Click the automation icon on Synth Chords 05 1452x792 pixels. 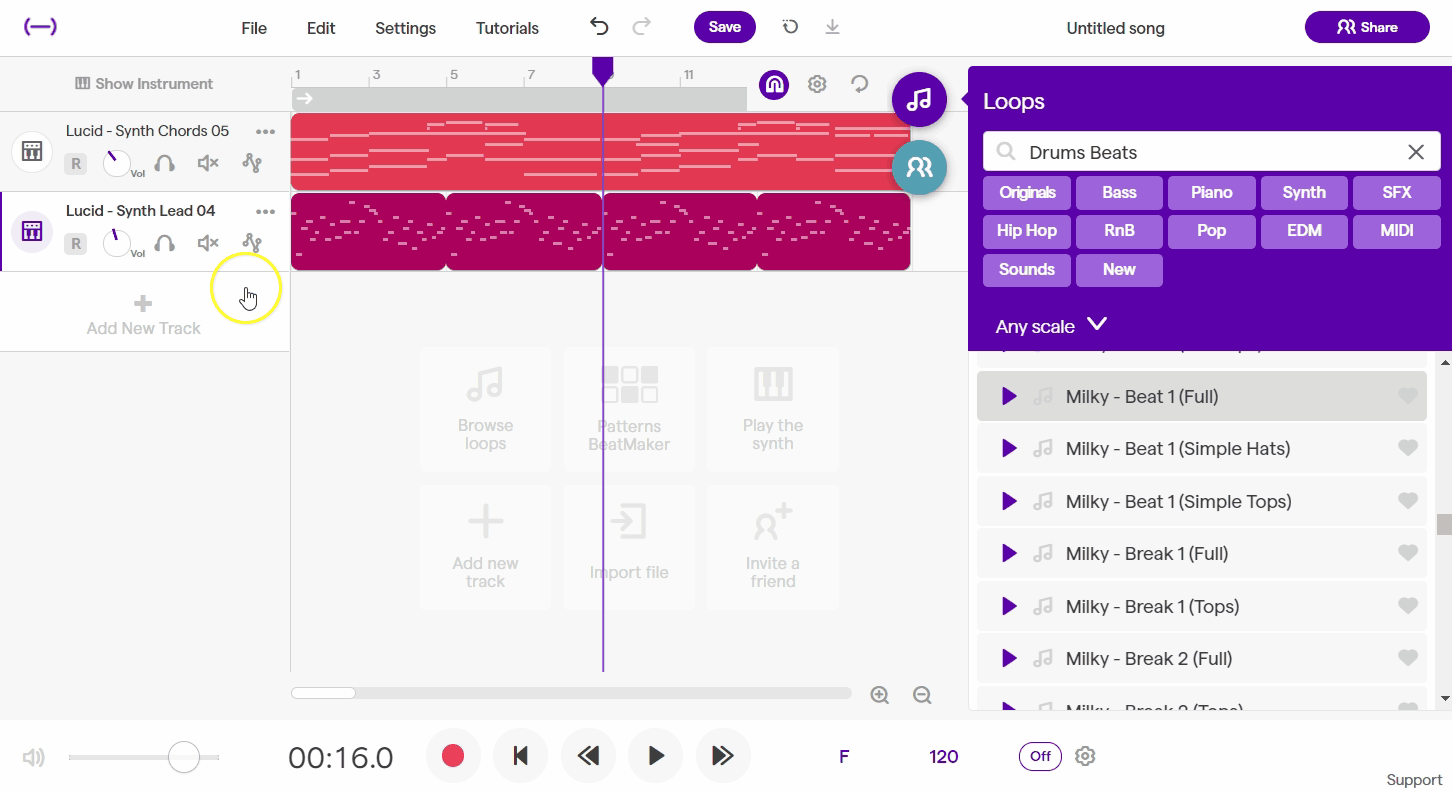(252, 162)
